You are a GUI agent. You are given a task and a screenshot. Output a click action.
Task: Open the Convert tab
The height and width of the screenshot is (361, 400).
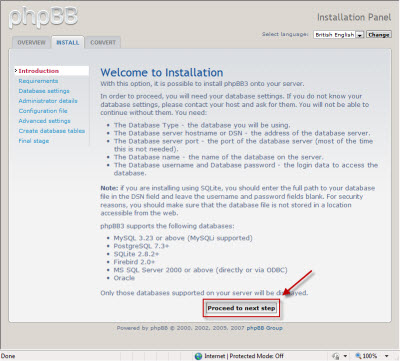pyautogui.click(x=103, y=43)
